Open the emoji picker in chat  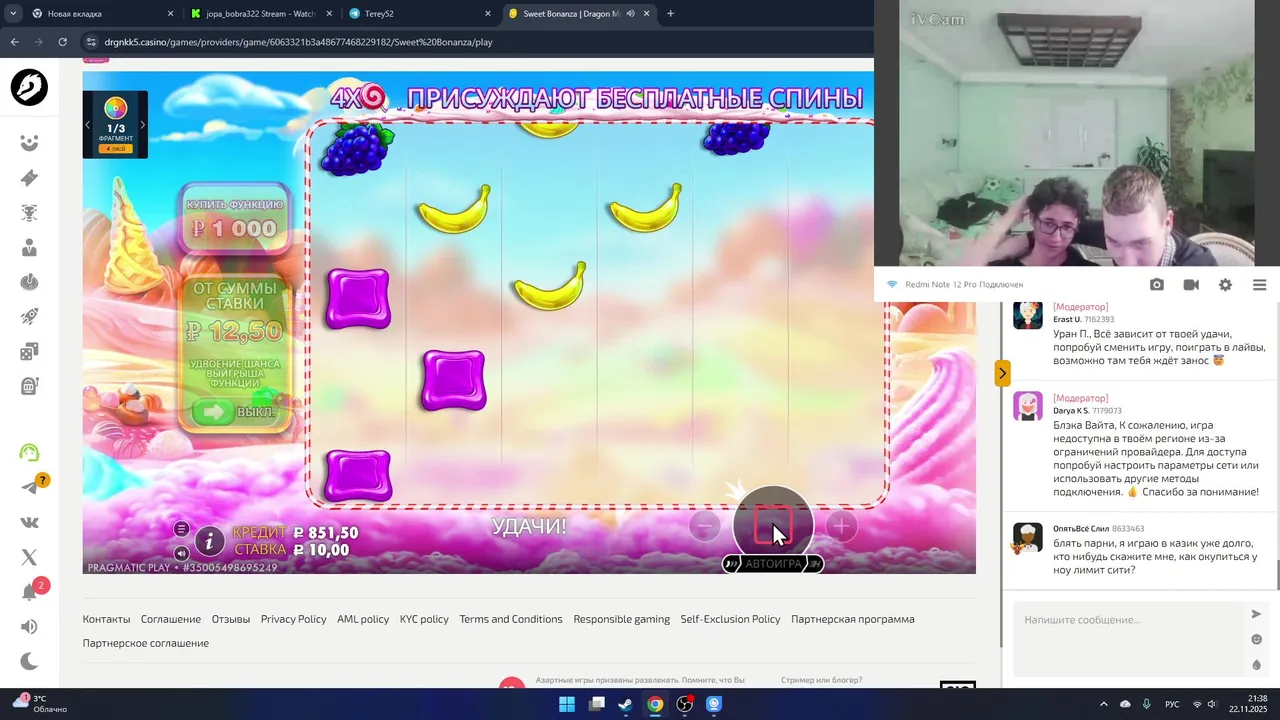[x=1257, y=639]
